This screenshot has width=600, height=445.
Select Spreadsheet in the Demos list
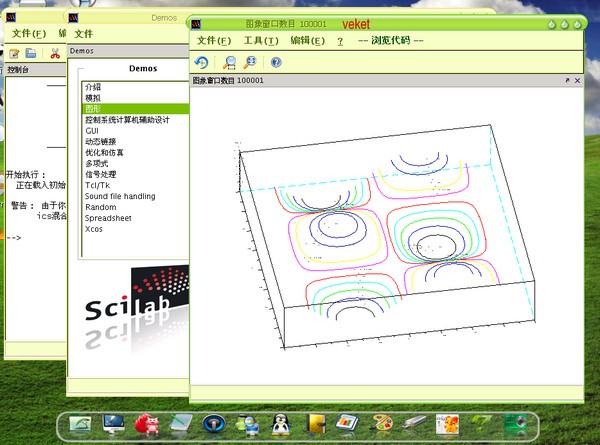click(108, 218)
